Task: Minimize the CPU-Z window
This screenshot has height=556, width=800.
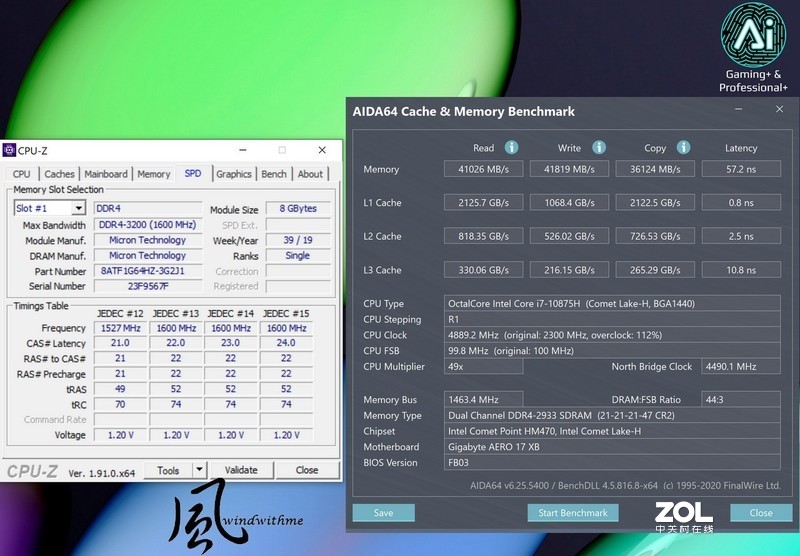Action: click(x=243, y=150)
